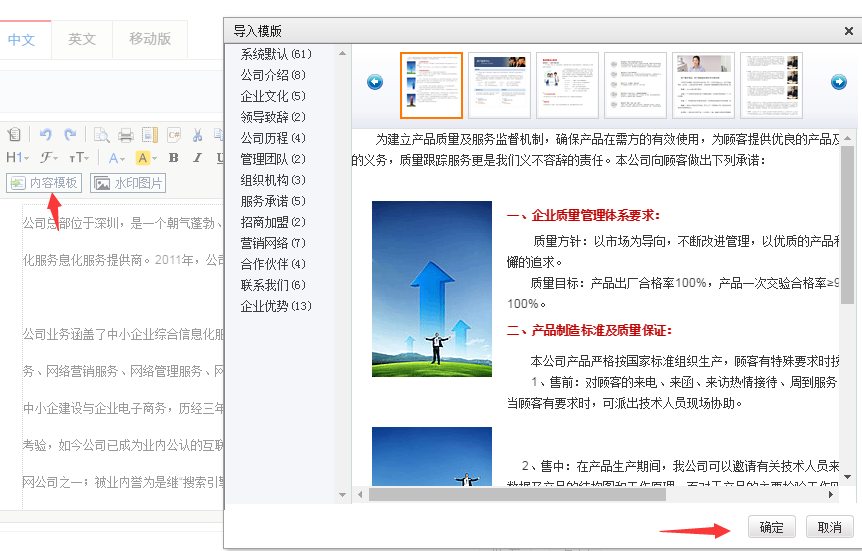Click the heading 二、产品制造标准及质量保证
The height and width of the screenshot is (551, 862).
tap(589, 330)
